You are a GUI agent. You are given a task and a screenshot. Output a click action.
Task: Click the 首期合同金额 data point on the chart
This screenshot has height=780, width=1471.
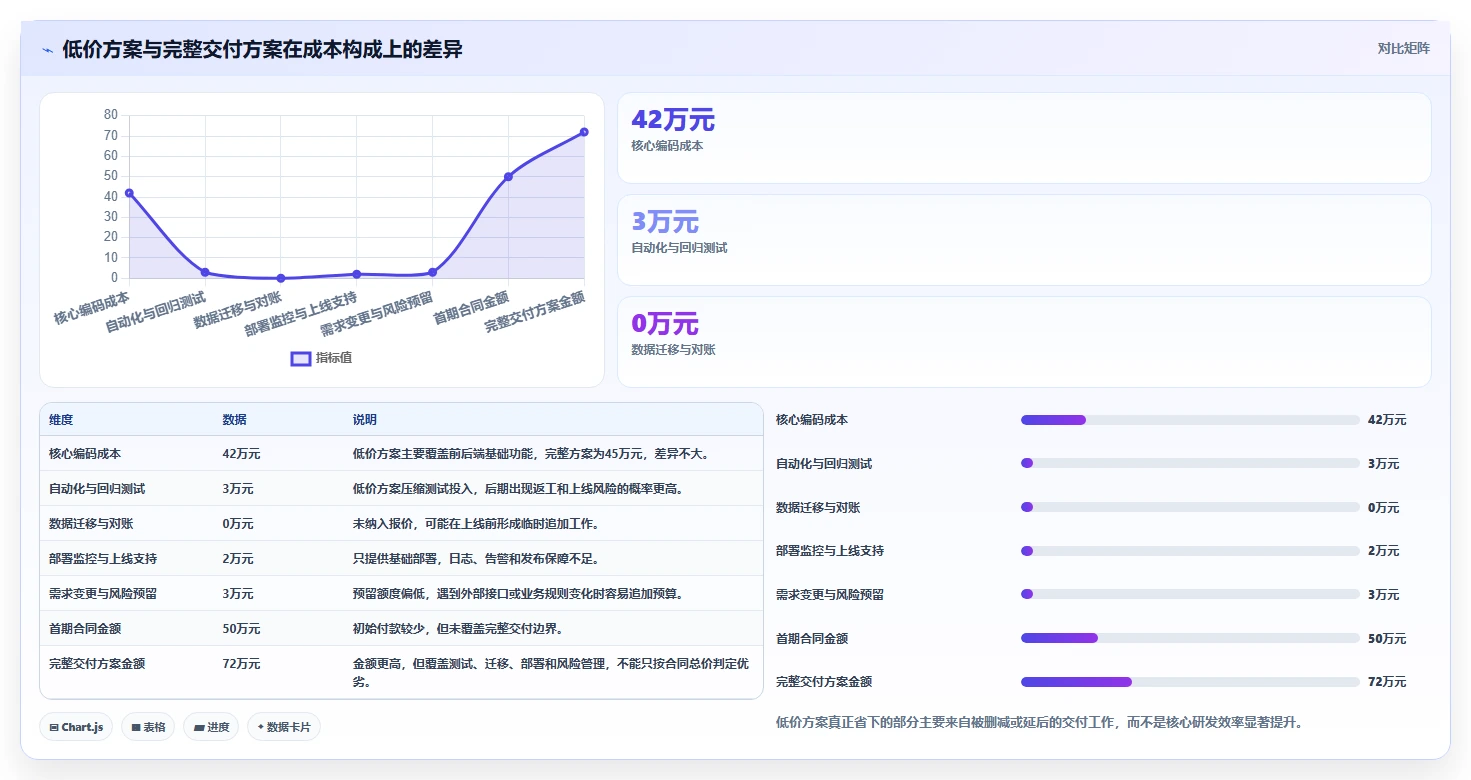tap(508, 177)
